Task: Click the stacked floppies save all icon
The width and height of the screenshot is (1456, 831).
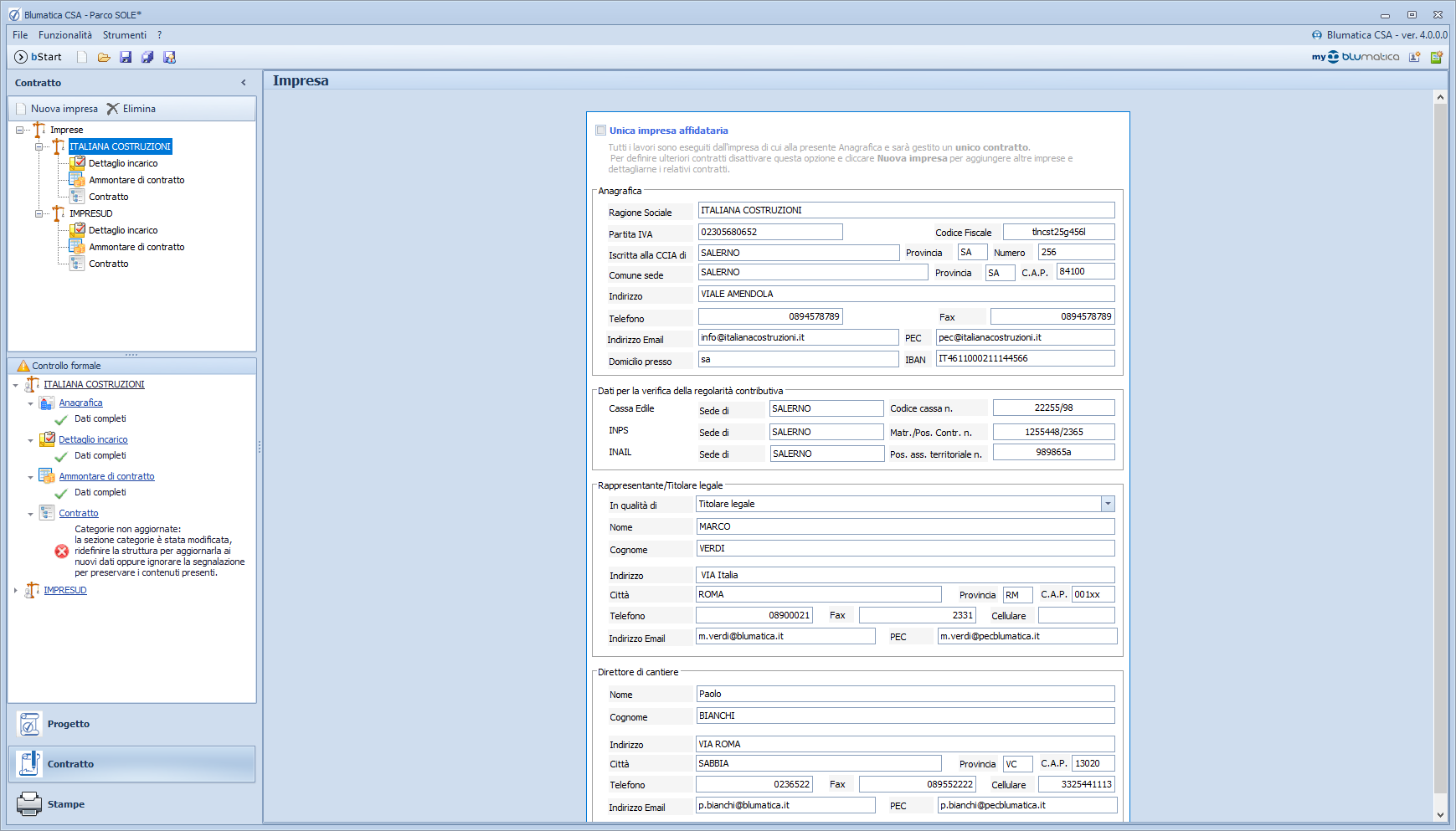Action: 147,57
